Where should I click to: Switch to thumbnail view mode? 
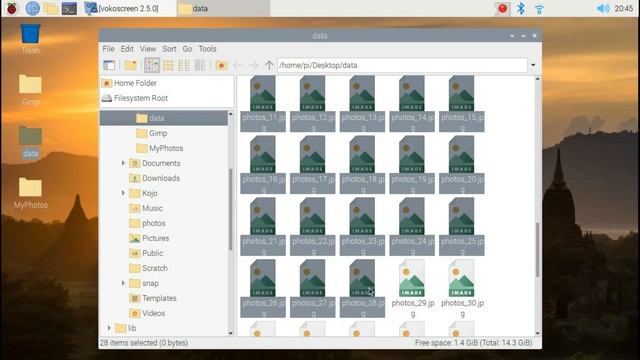coord(168,65)
